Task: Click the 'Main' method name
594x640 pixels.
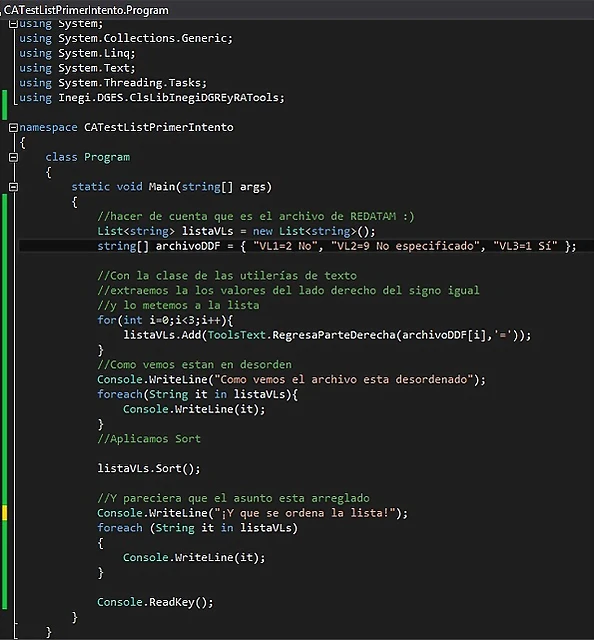Action: point(162,187)
